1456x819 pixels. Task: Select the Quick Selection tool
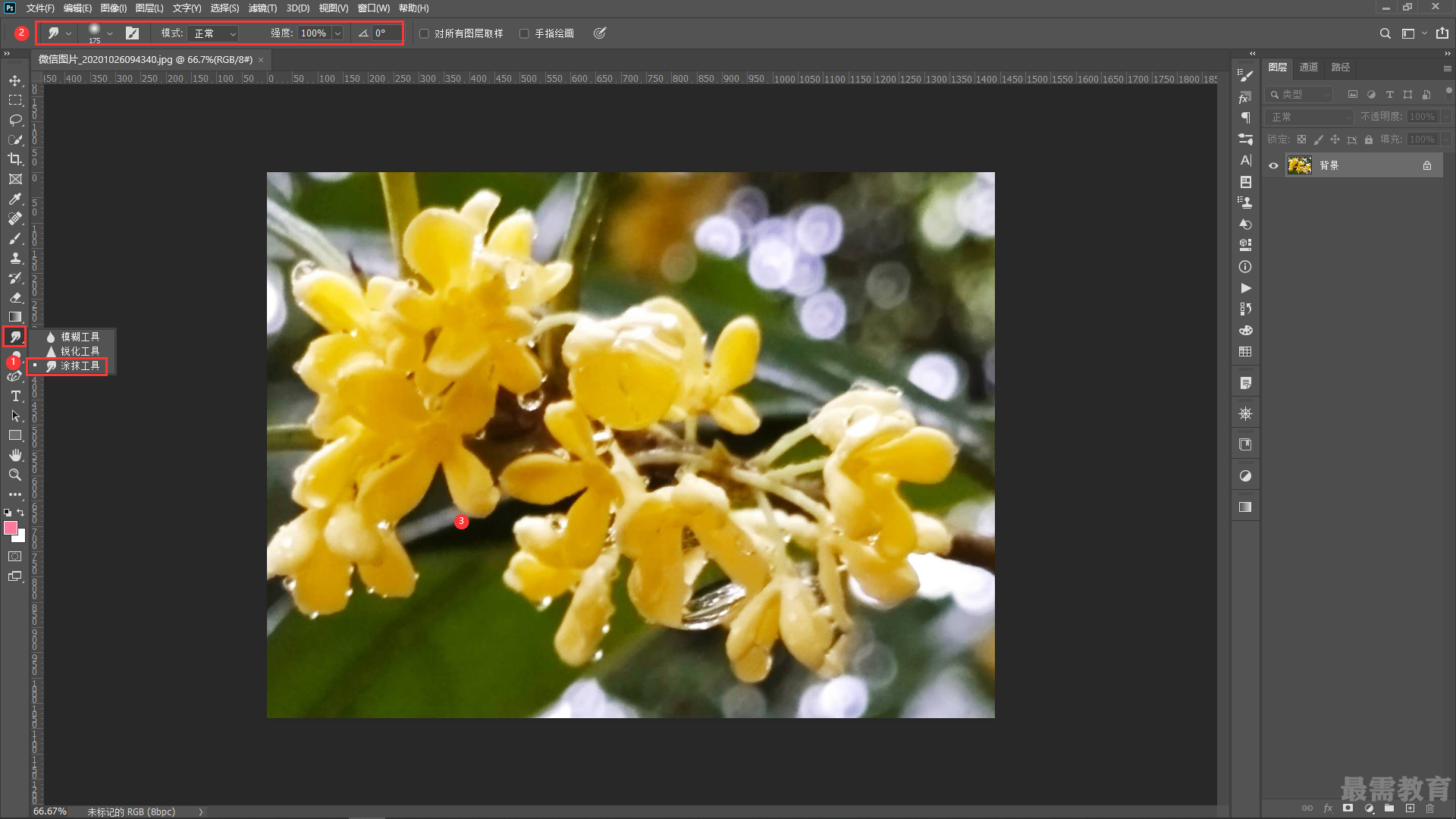15,140
